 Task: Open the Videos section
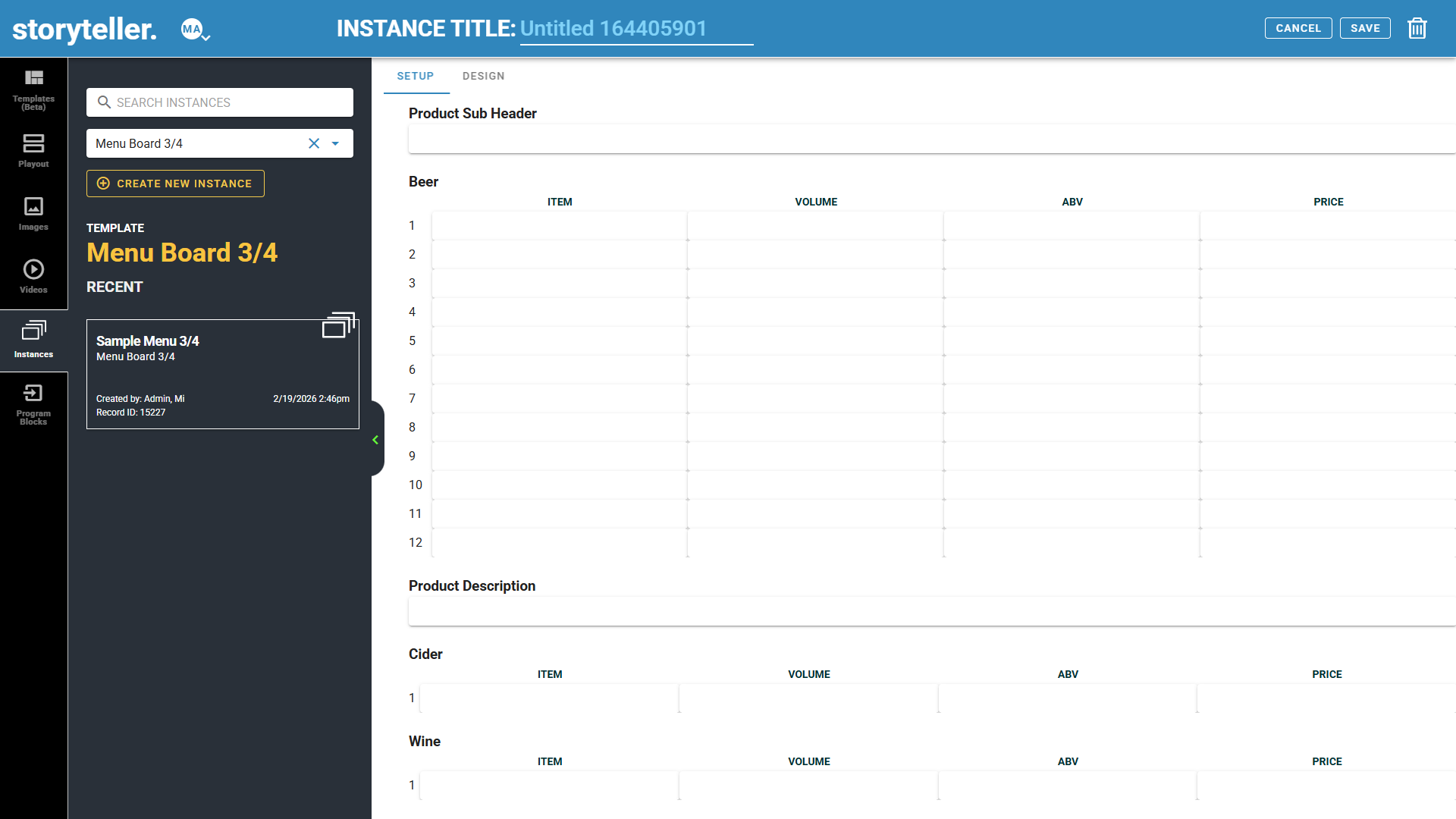tap(33, 276)
